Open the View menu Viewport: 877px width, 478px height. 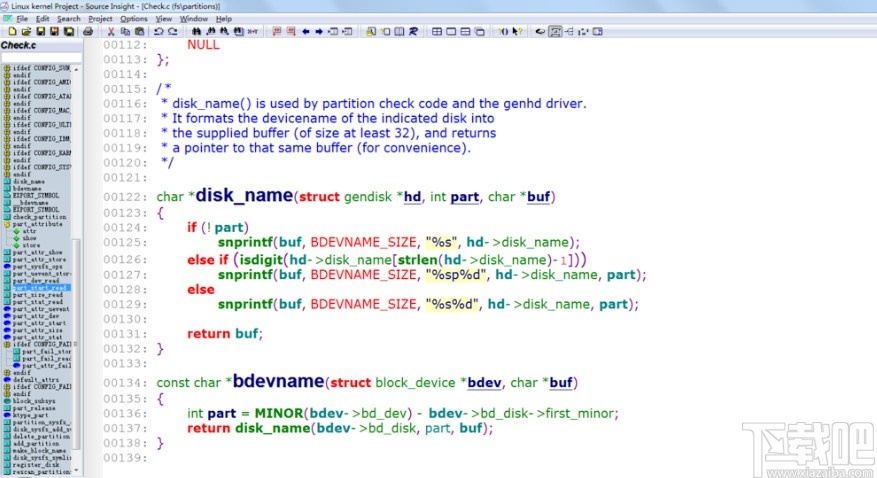pyautogui.click(x=163, y=18)
